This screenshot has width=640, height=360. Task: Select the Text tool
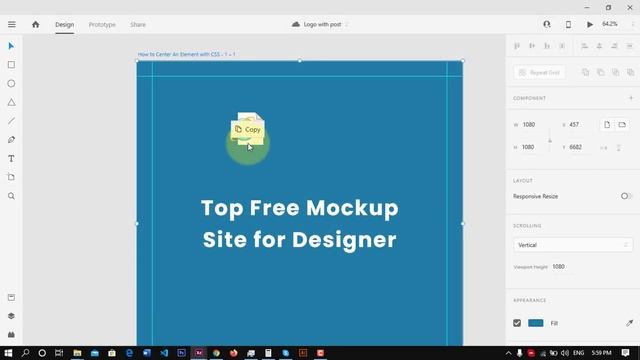coord(11,158)
